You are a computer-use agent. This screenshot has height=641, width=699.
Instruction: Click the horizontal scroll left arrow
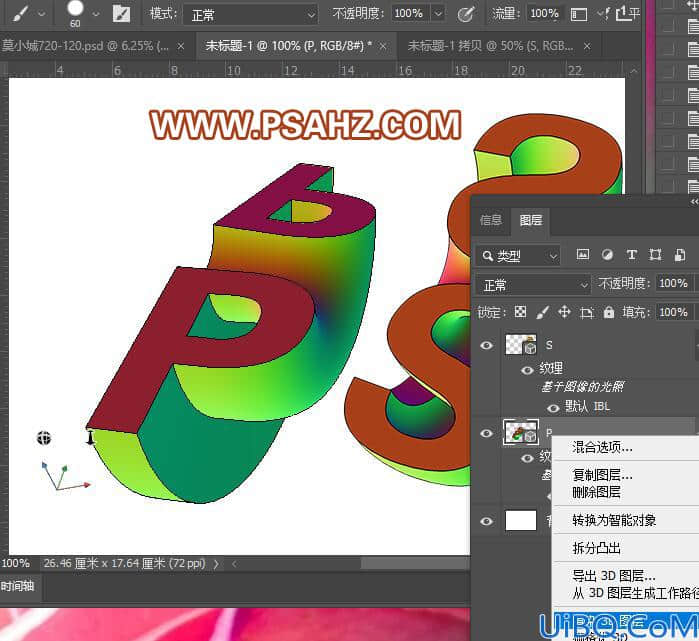click(x=234, y=564)
